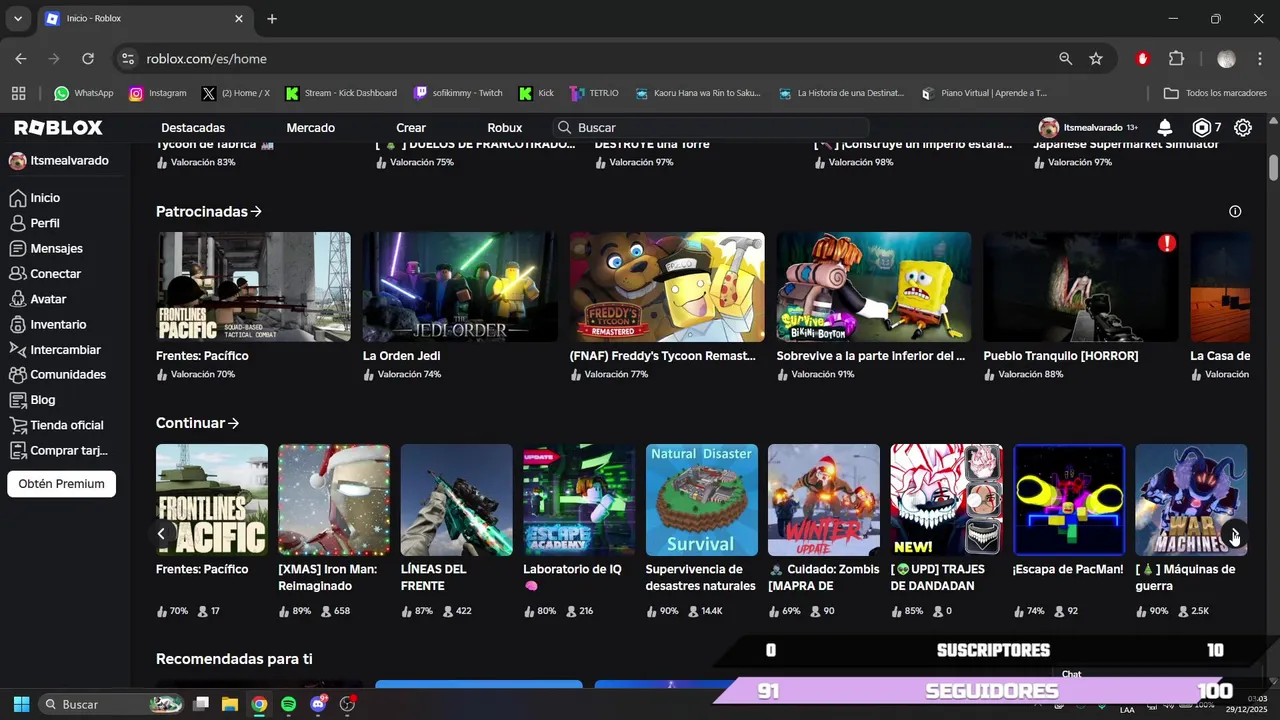Open the tab search dropdown in Chrome
This screenshot has height=720, width=1280.
coord(17,19)
